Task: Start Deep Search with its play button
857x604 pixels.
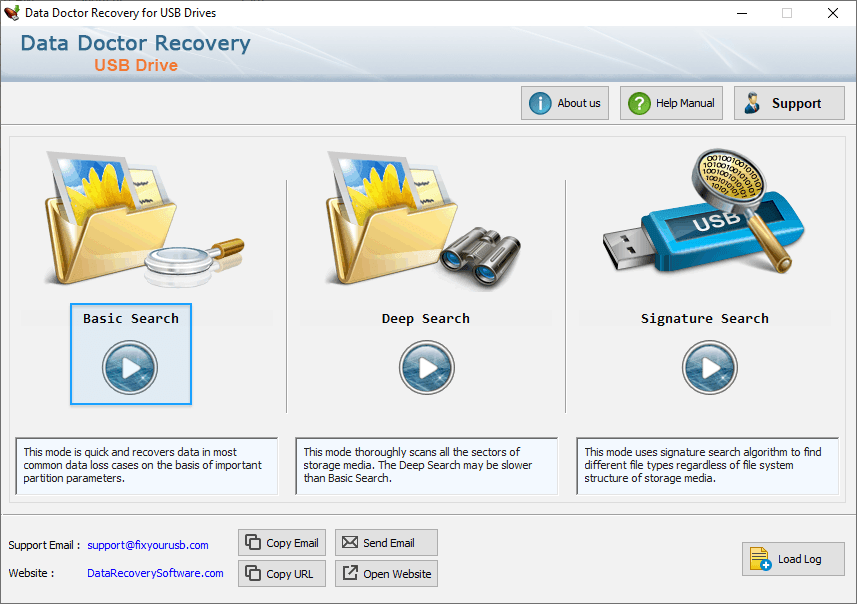Action: [427, 367]
